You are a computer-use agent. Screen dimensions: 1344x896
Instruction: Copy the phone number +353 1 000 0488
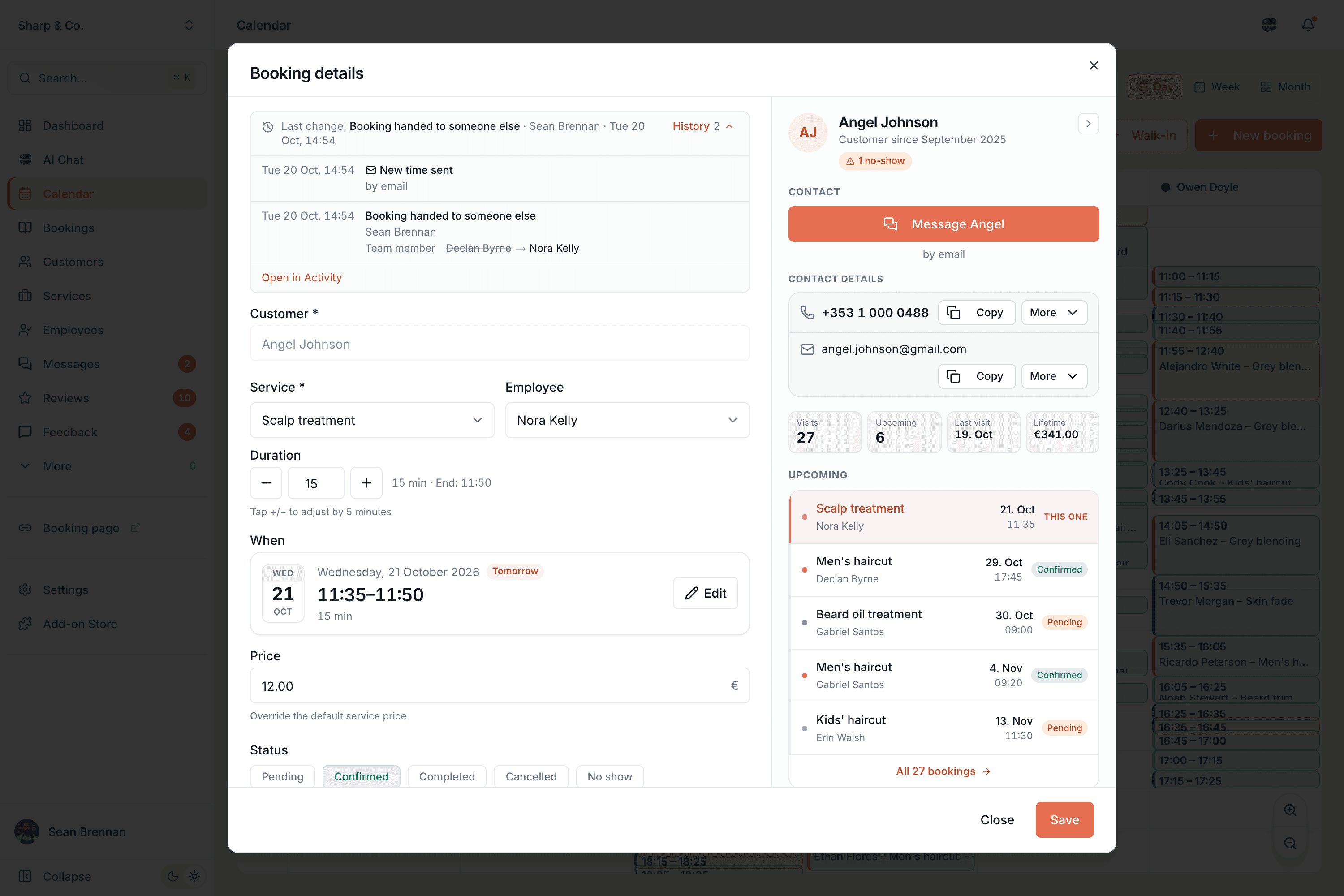[x=977, y=313]
